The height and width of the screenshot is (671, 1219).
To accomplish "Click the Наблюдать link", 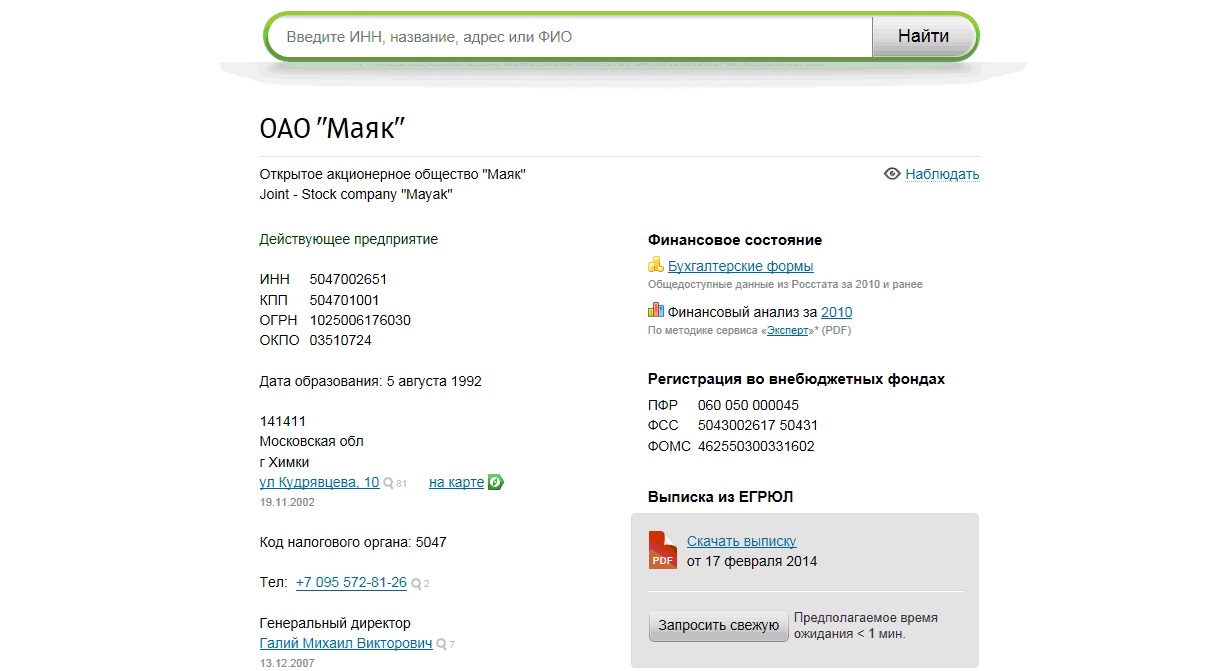I will [942, 174].
